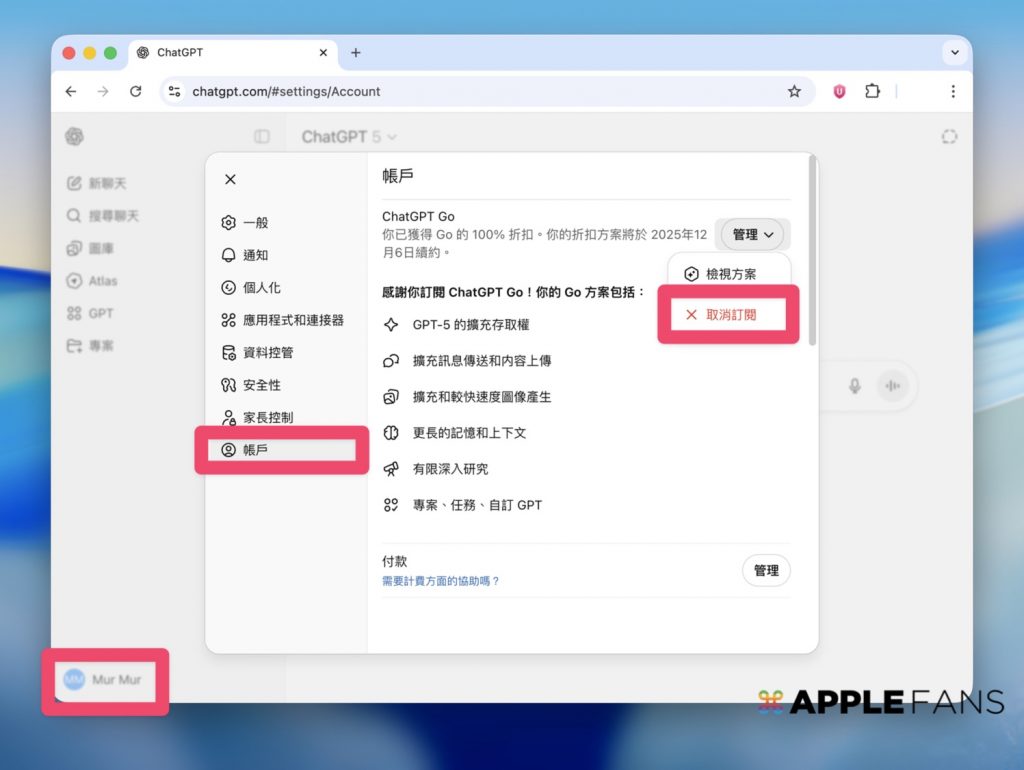Open the 管理 dropdown for ChatGPT Go

[753, 234]
